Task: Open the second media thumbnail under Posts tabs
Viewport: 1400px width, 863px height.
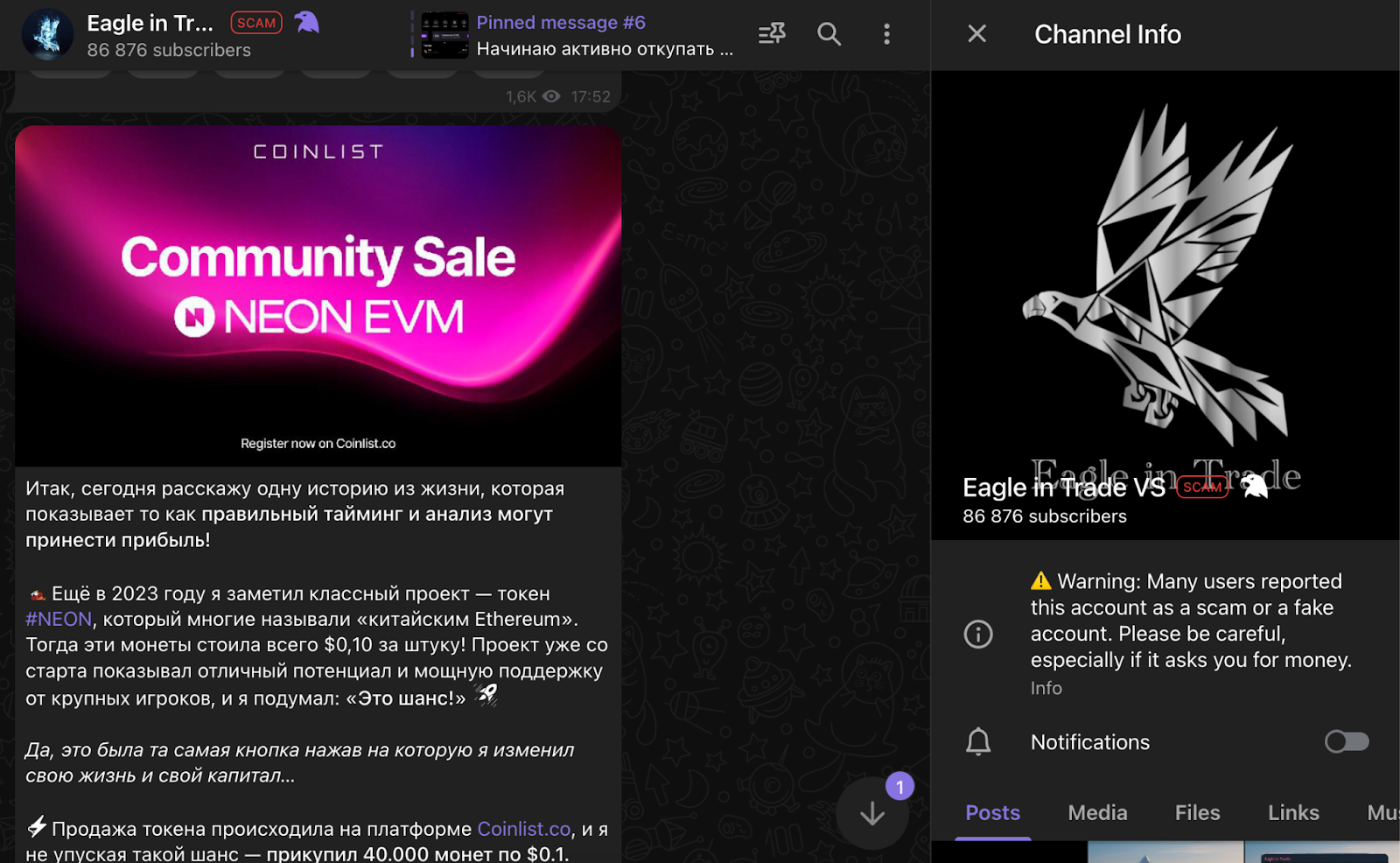Action: coord(1165,852)
